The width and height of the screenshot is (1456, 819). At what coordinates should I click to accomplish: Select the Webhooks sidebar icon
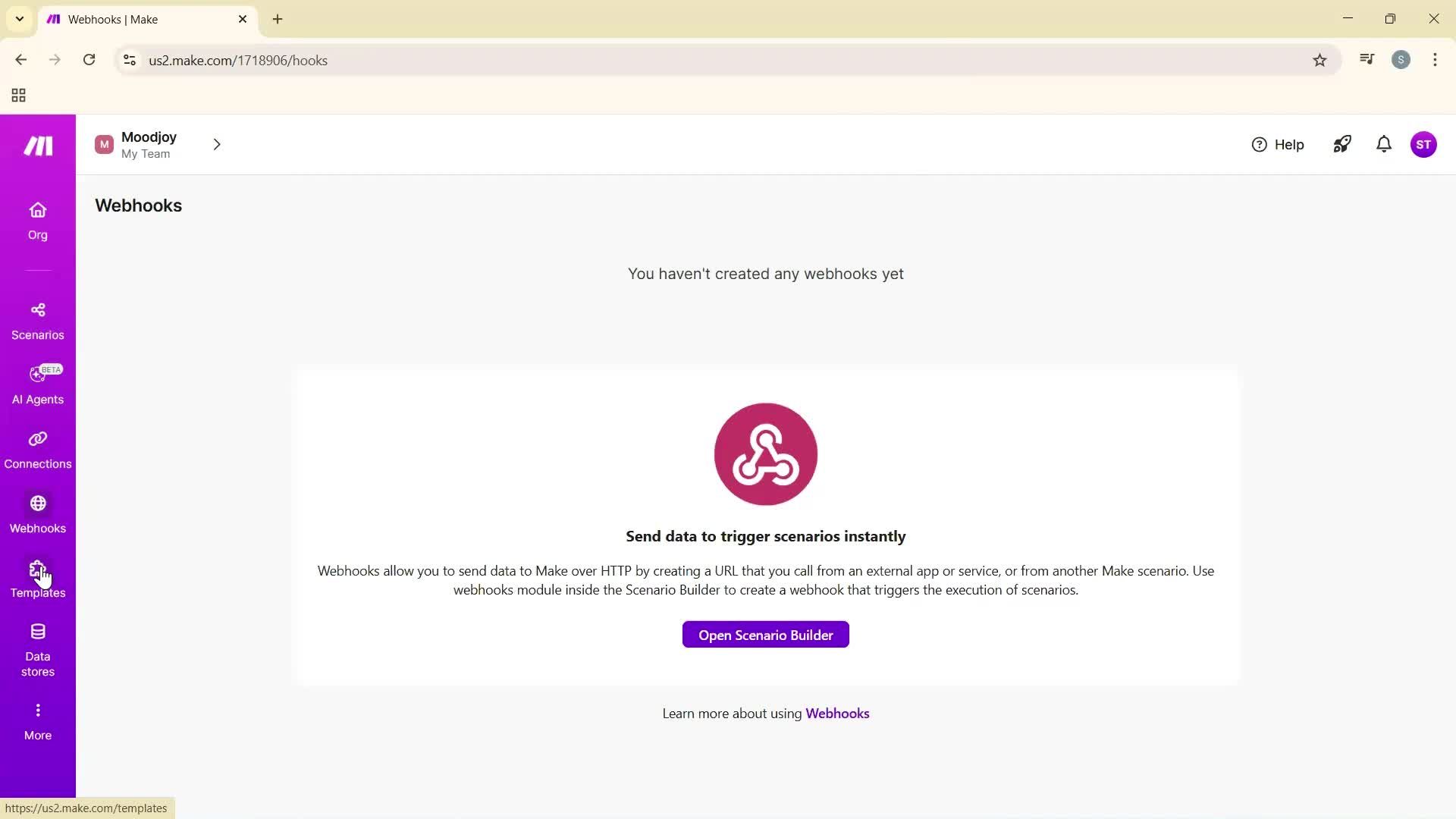point(37,513)
